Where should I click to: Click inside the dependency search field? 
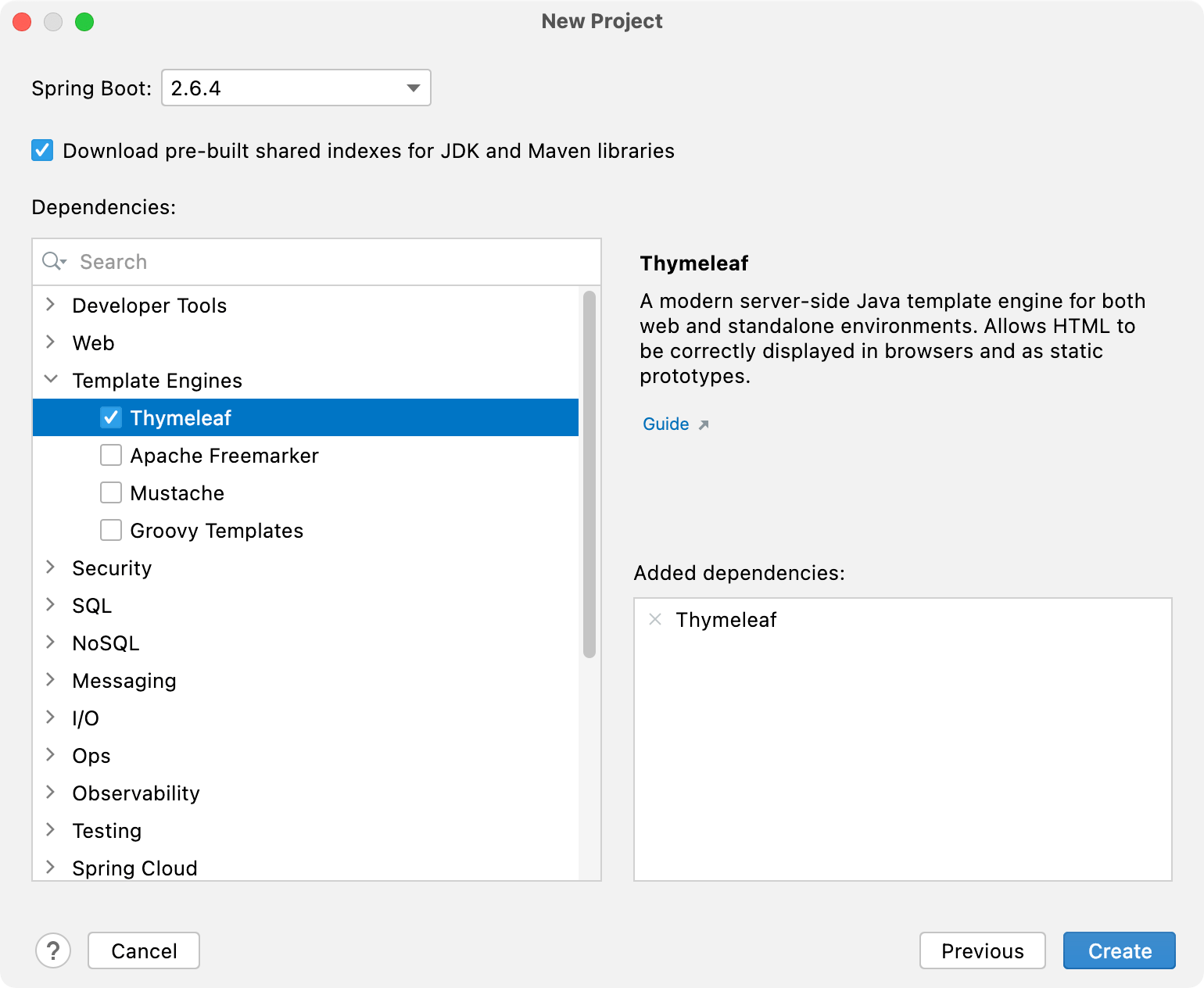235,262
